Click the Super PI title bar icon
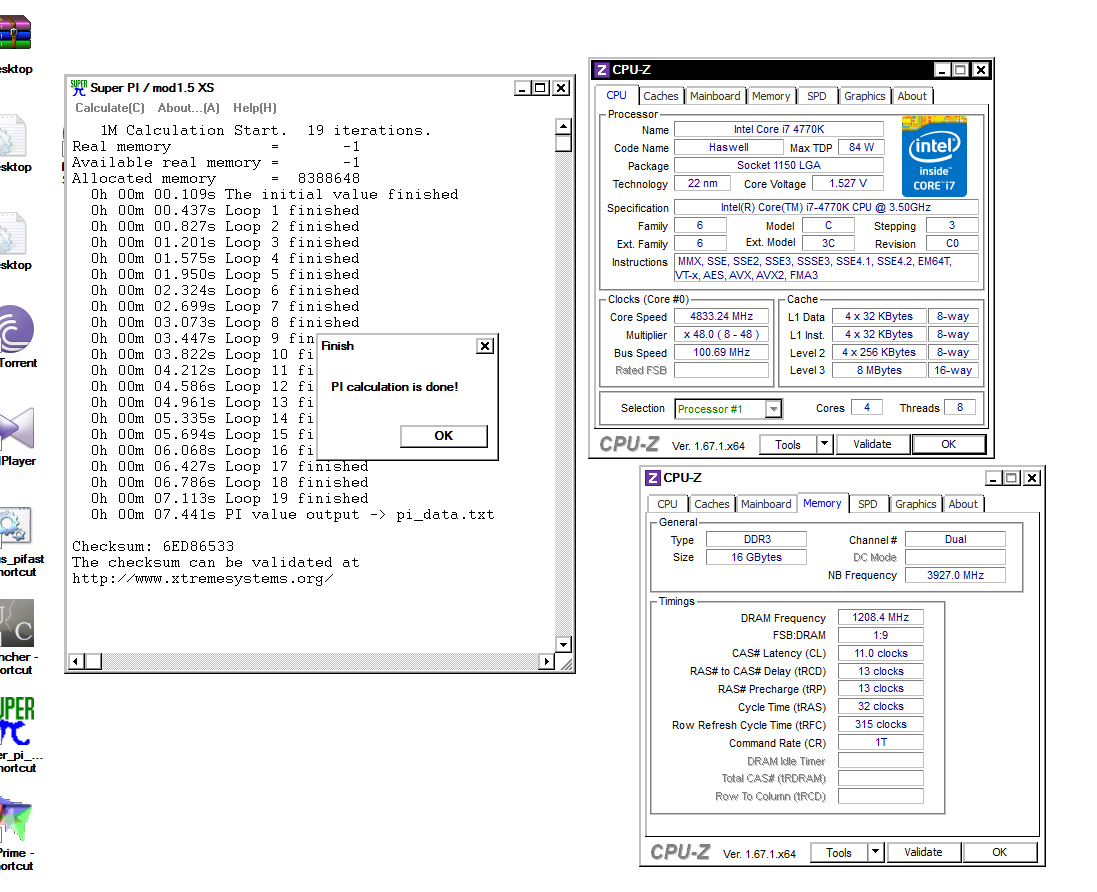The image size is (1097, 892). pos(78,88)
